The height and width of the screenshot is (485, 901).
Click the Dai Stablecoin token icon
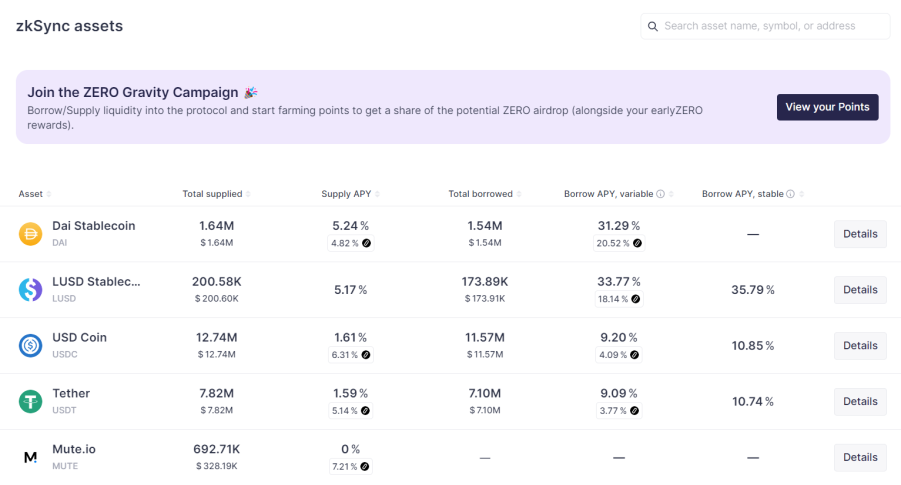click(30, 234)
